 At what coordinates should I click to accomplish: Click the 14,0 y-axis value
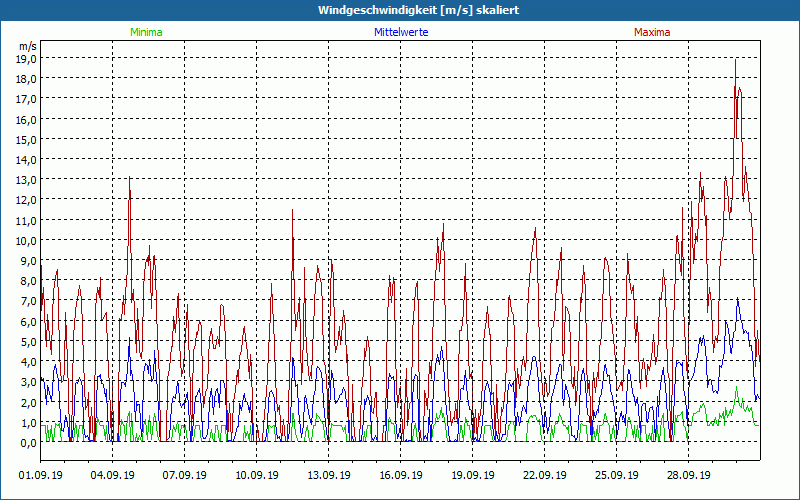(28, 159)
